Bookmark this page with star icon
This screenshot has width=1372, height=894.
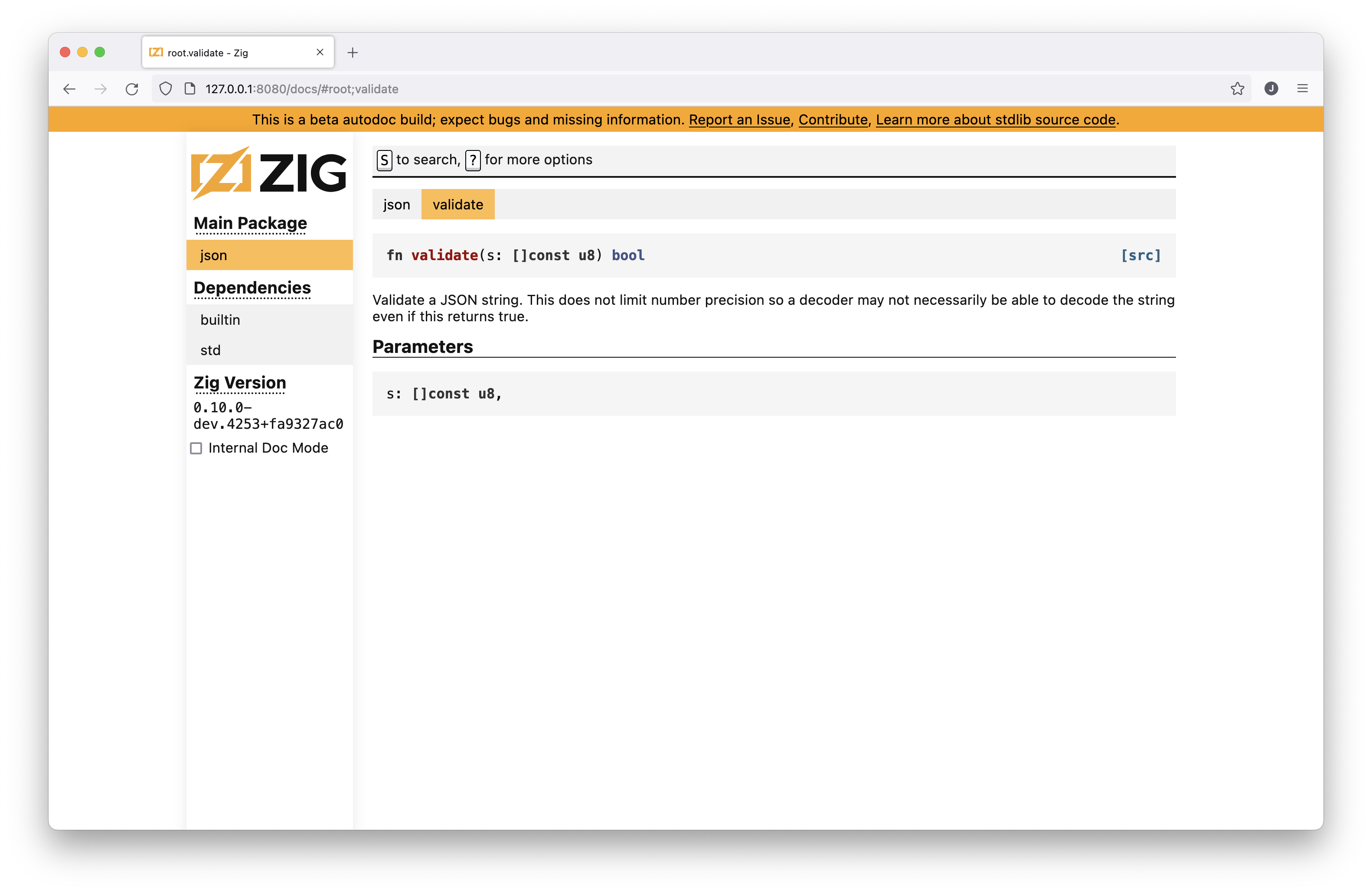point(1237,89)
